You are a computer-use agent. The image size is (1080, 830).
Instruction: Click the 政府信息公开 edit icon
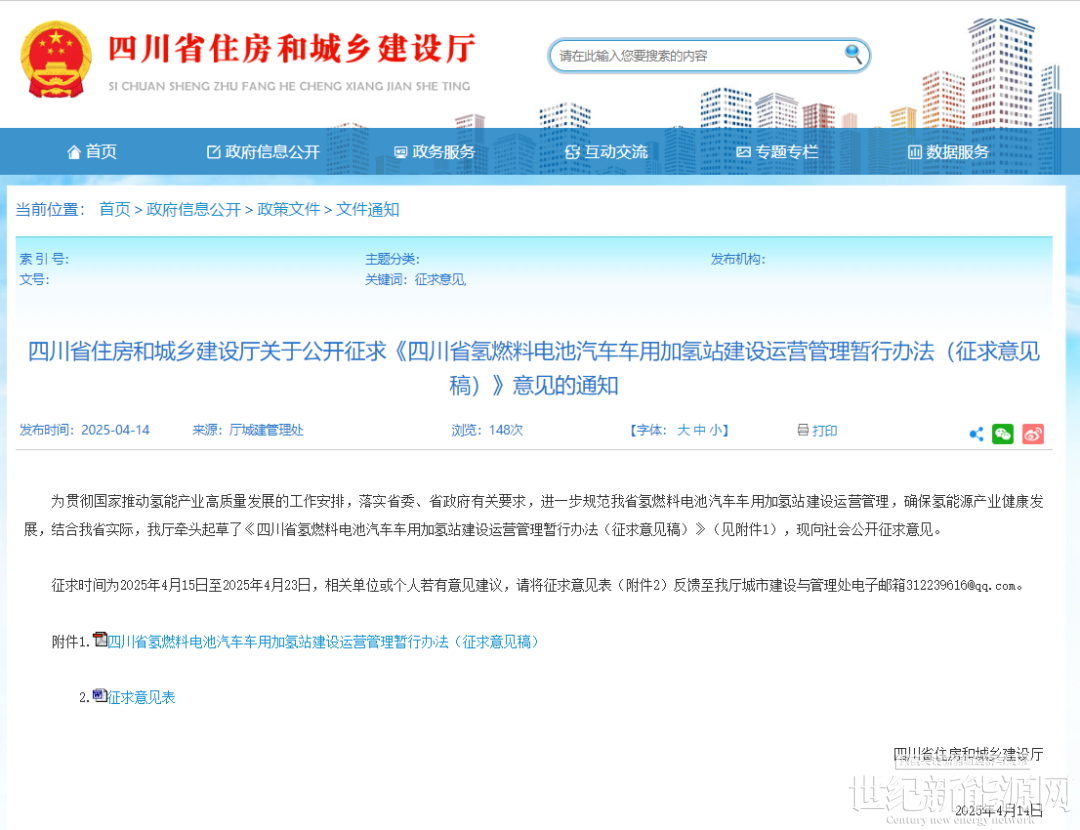click(x=214, y=152)
